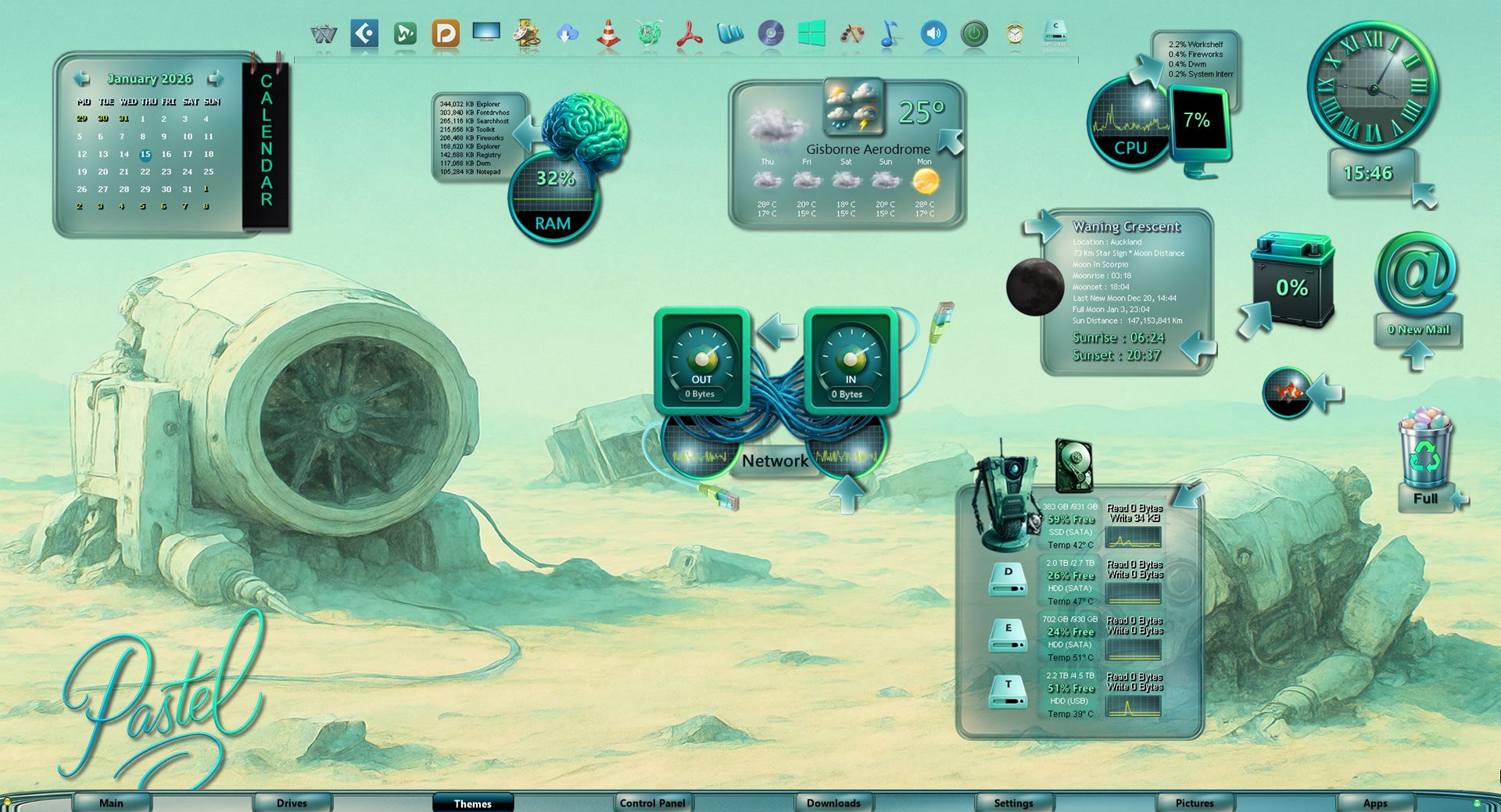The width and height of the screenshot is (1501, 812).
Task: Open the Themes tab in bottom bar
Action: (472, 803)
